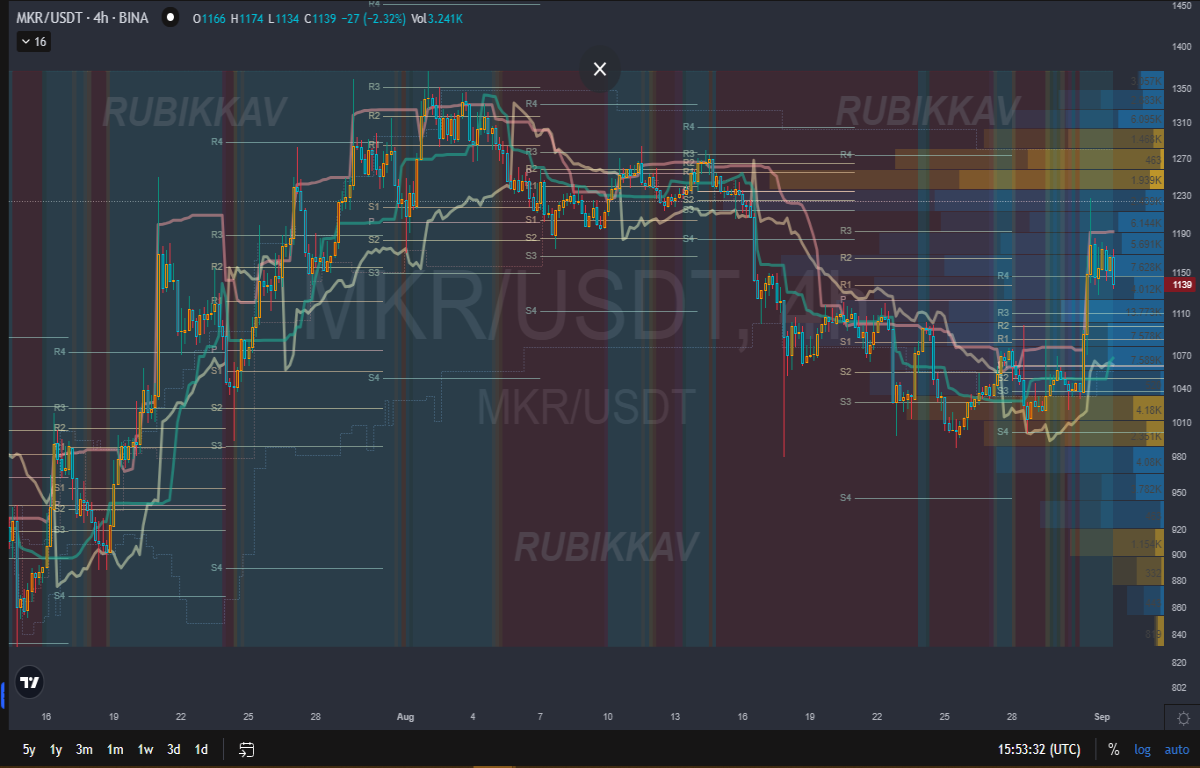Click the 4.18K volume profile value

[x=1149, y=411]
